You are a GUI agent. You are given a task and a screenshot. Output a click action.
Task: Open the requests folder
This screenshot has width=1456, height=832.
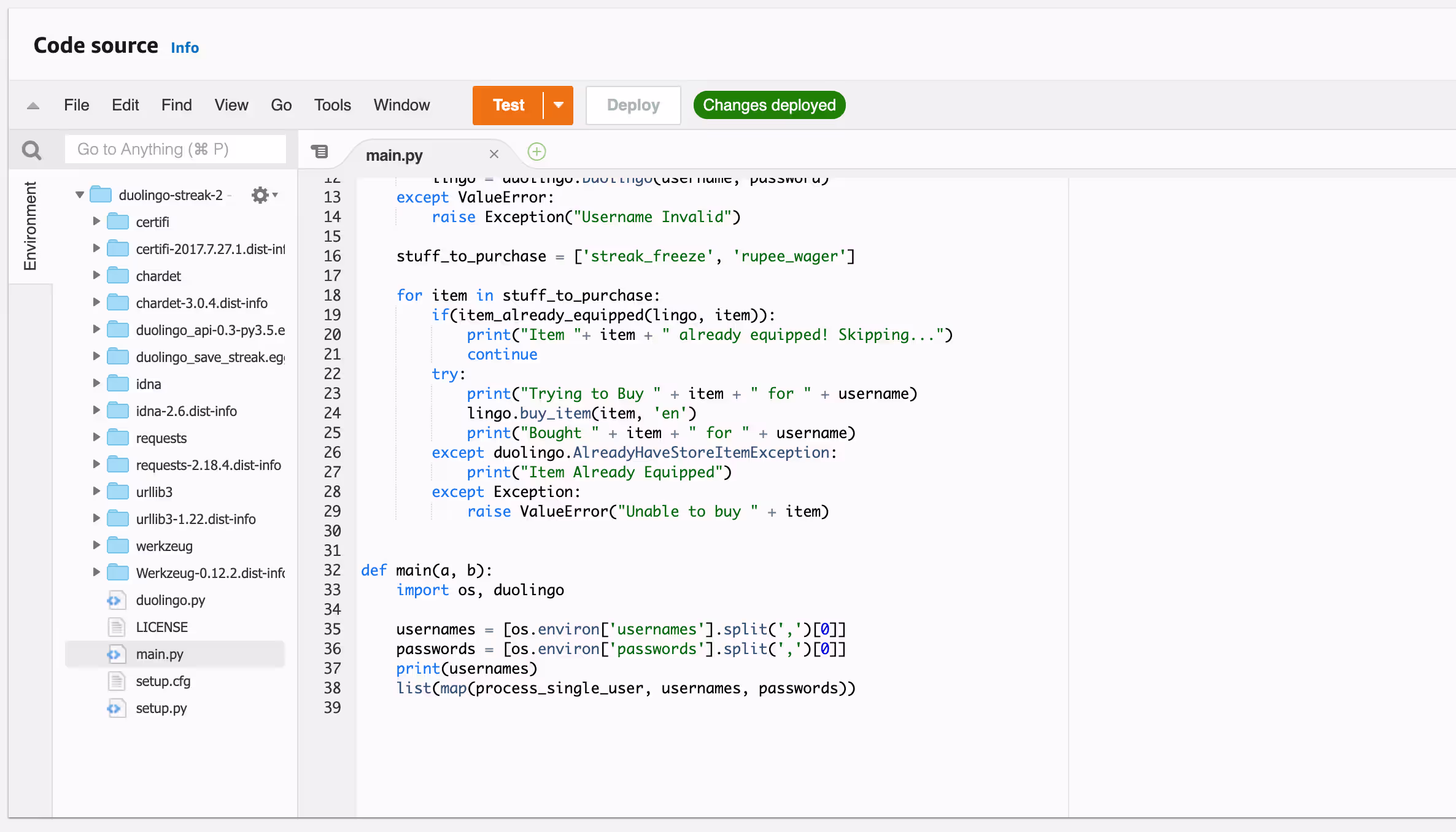tap(161, 437)
